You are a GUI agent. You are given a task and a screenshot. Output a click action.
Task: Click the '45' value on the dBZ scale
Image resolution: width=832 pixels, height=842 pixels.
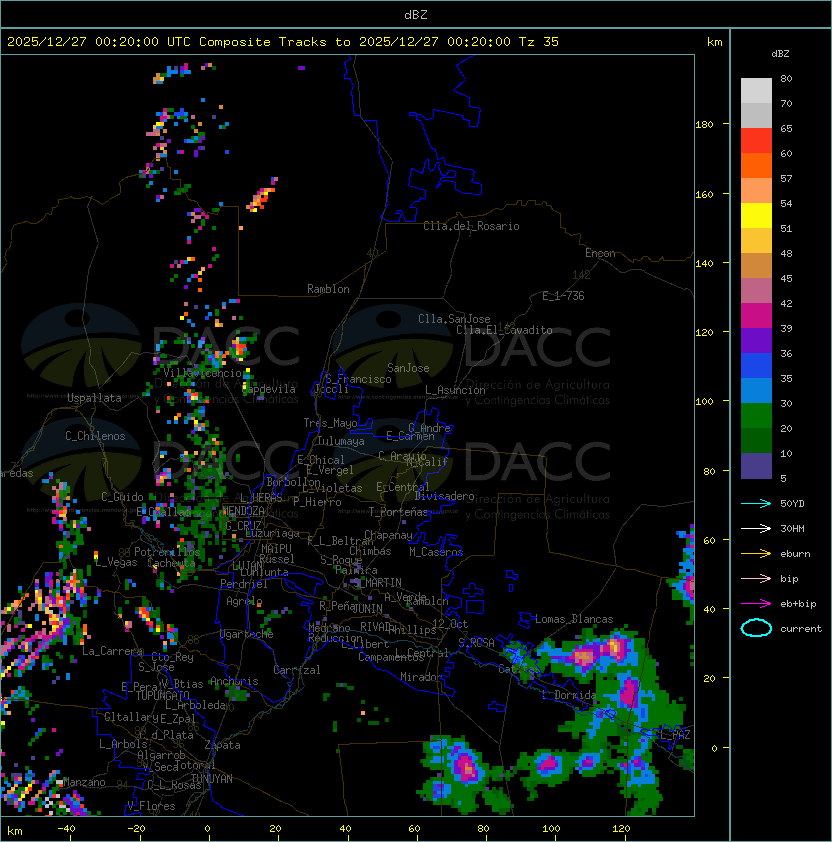pyautogui.click(x=786, y=278)
